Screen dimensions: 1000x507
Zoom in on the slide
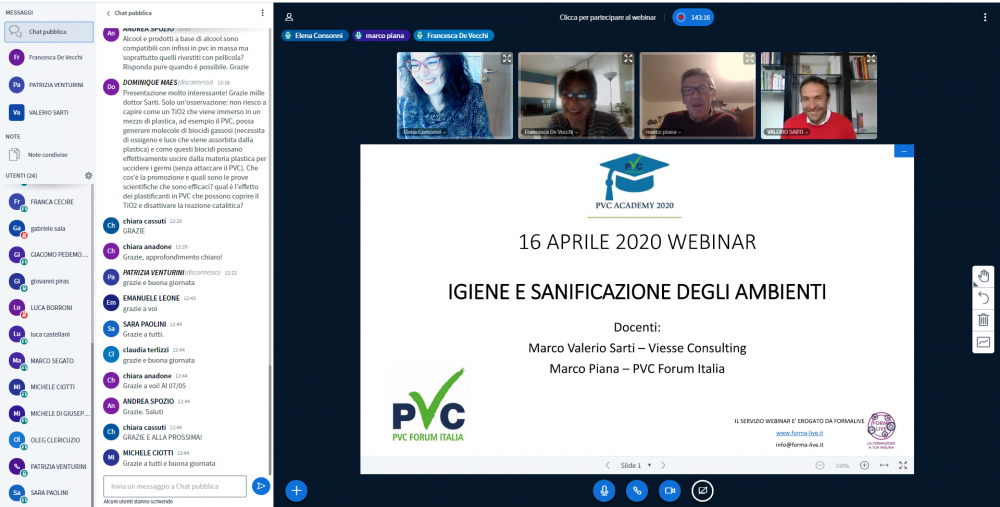pyautogui.click(x=863, y=465)
